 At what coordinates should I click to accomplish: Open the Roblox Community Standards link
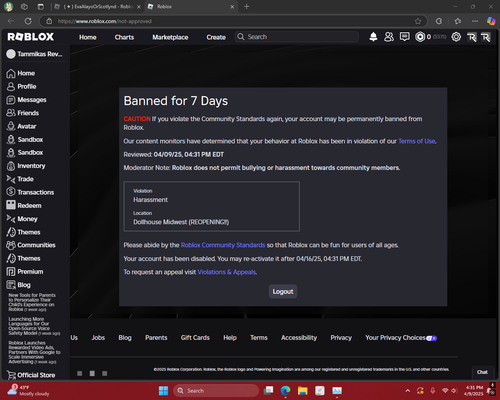pos(223,245)
